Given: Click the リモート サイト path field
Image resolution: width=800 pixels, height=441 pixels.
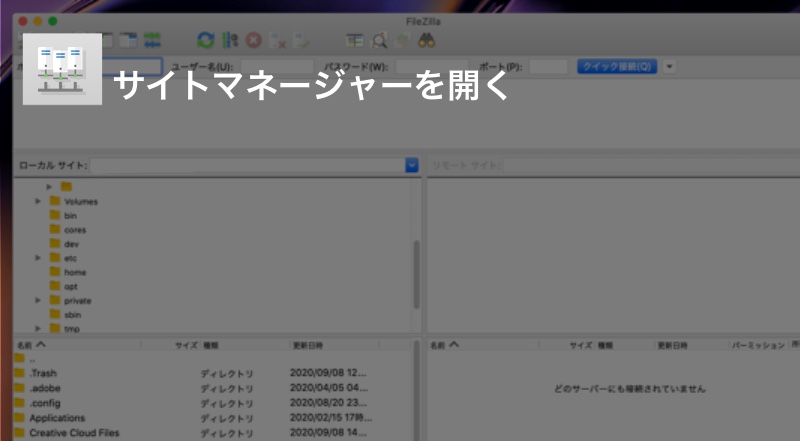Looking at the screenshot, I should pyautogui.click(x=652, y=165).
